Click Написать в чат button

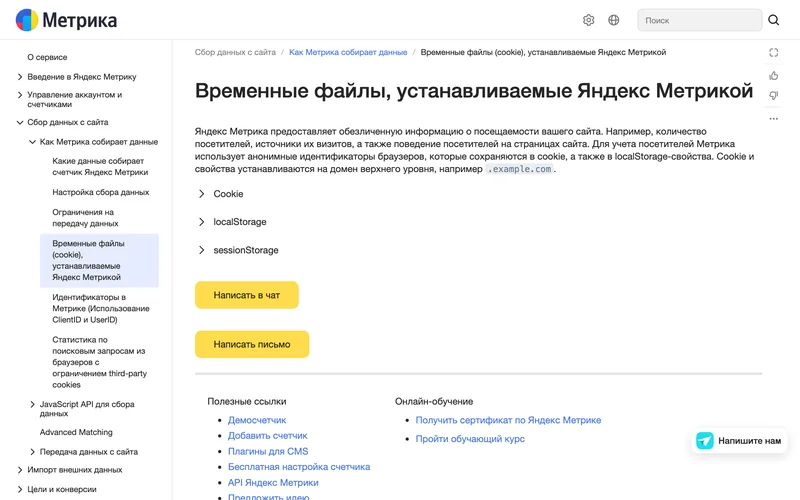[x=246, y=295]
